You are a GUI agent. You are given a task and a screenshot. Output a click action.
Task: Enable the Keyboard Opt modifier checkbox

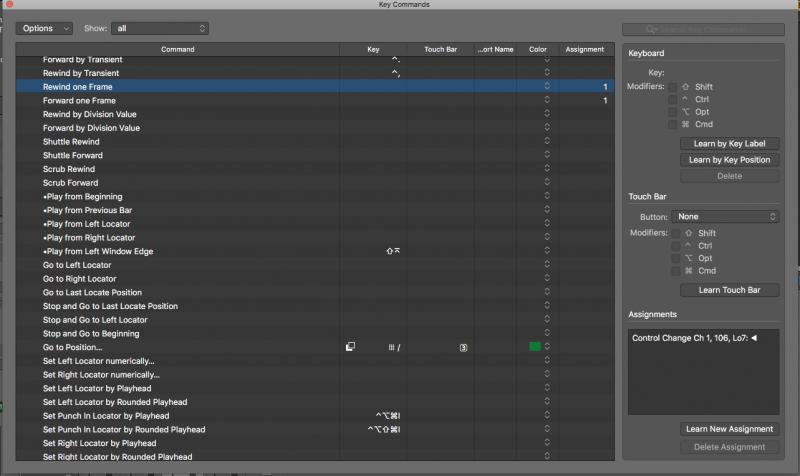pyautogui.click(x=672, y=112)
